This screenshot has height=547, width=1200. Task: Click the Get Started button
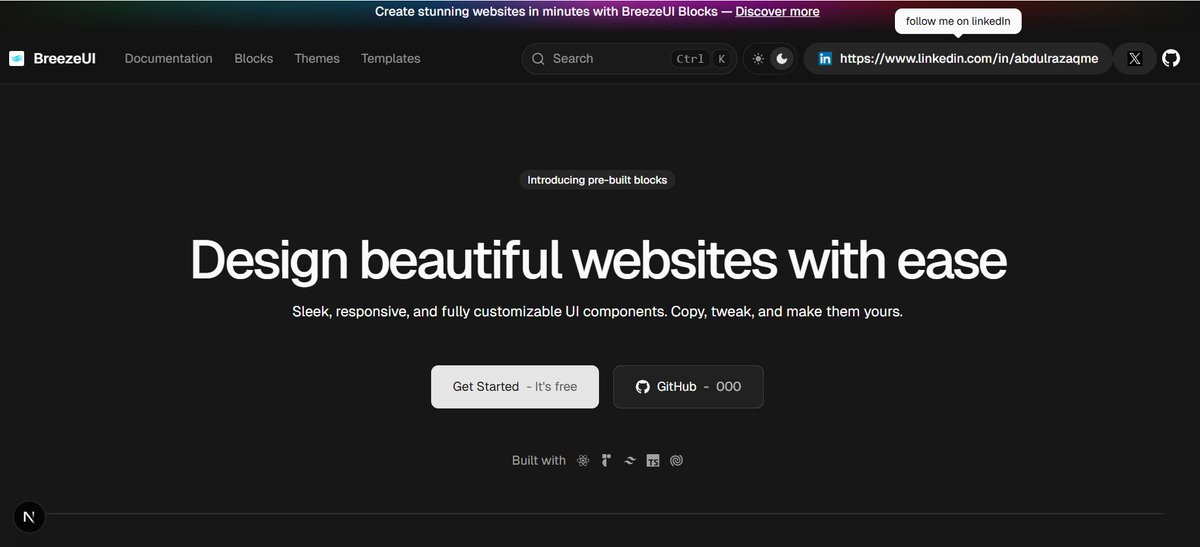click(x=515, y=387)
